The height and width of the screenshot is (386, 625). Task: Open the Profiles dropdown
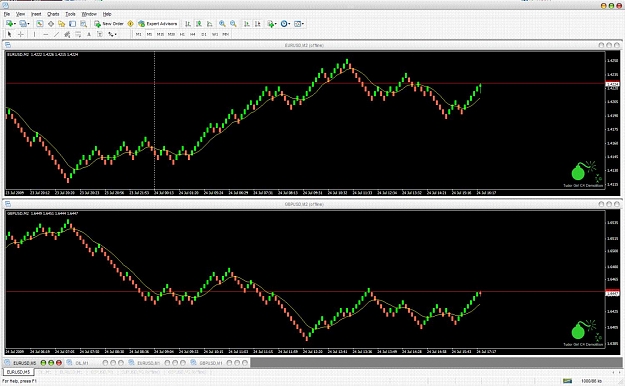[x=24, y=24]
